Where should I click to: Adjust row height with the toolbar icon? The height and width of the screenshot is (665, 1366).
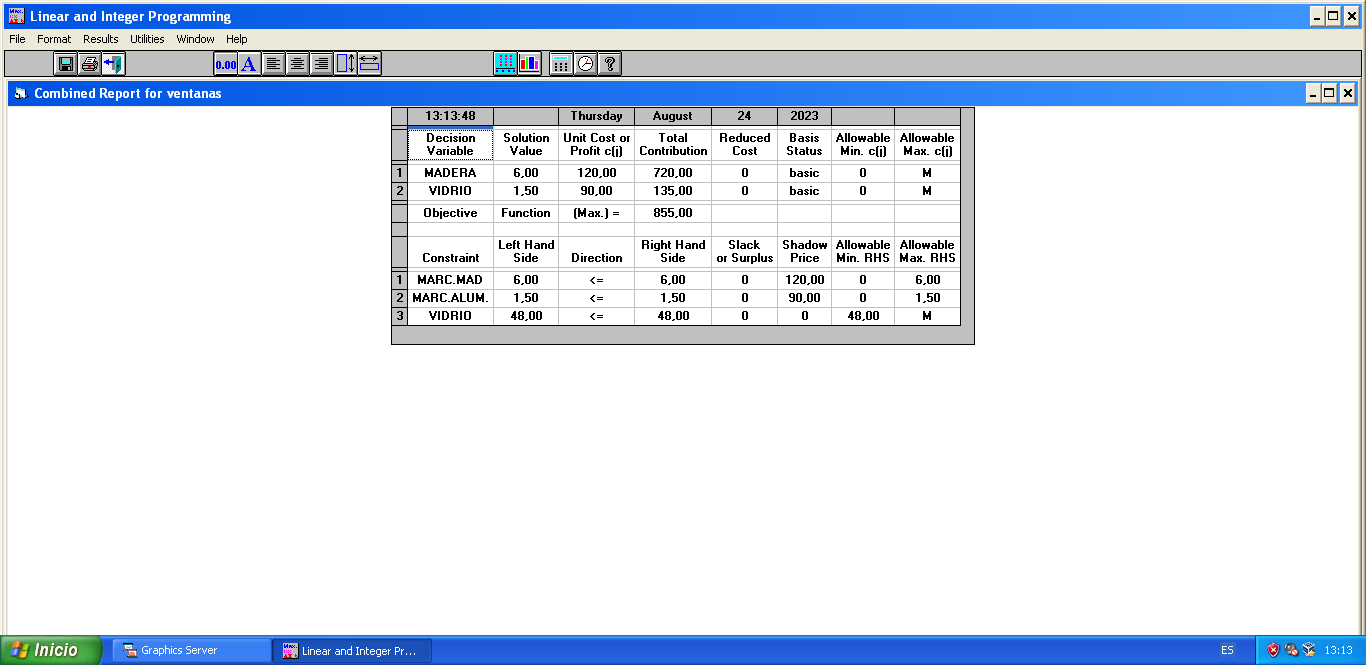345,64
